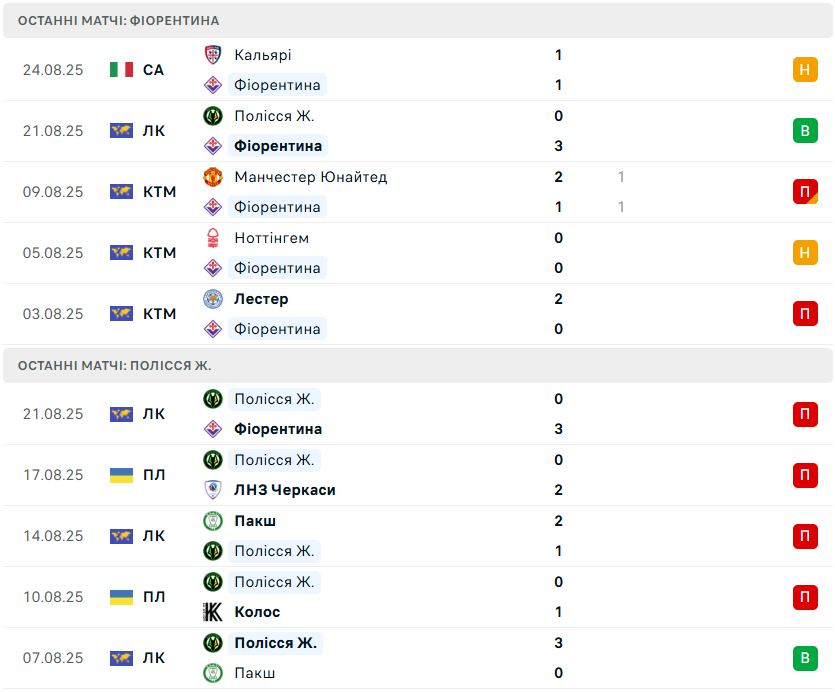Click the Manchester United club crest
The height and width of the screenshot is (692, 835).
tap(212, 177)
